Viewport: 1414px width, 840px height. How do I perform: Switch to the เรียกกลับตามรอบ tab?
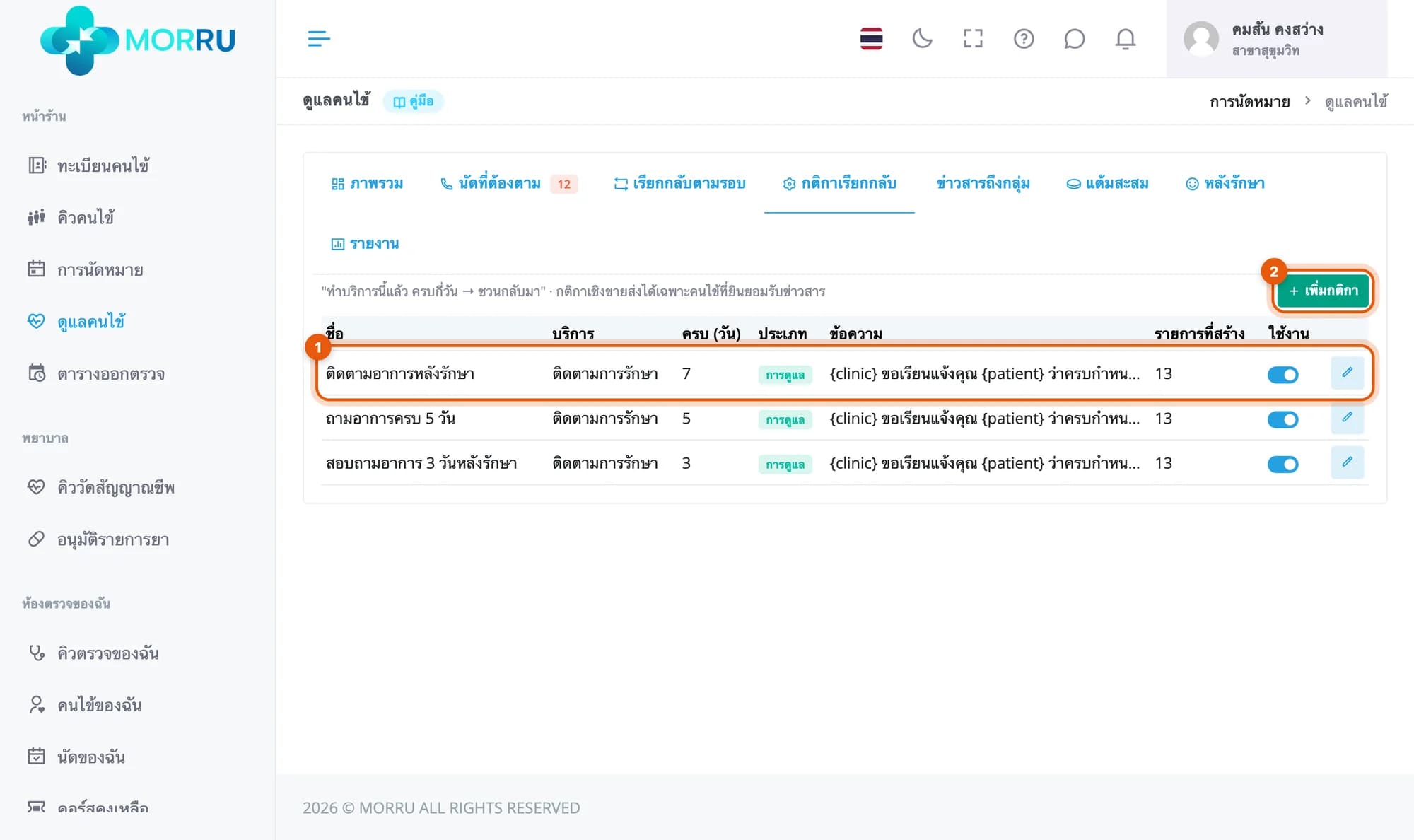coord(679,184)
